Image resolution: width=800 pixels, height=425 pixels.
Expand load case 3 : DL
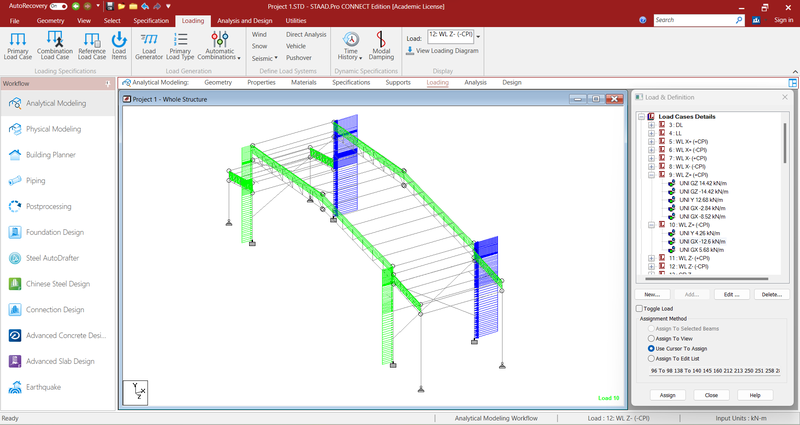pyautogui.click(x=652, y=125)
